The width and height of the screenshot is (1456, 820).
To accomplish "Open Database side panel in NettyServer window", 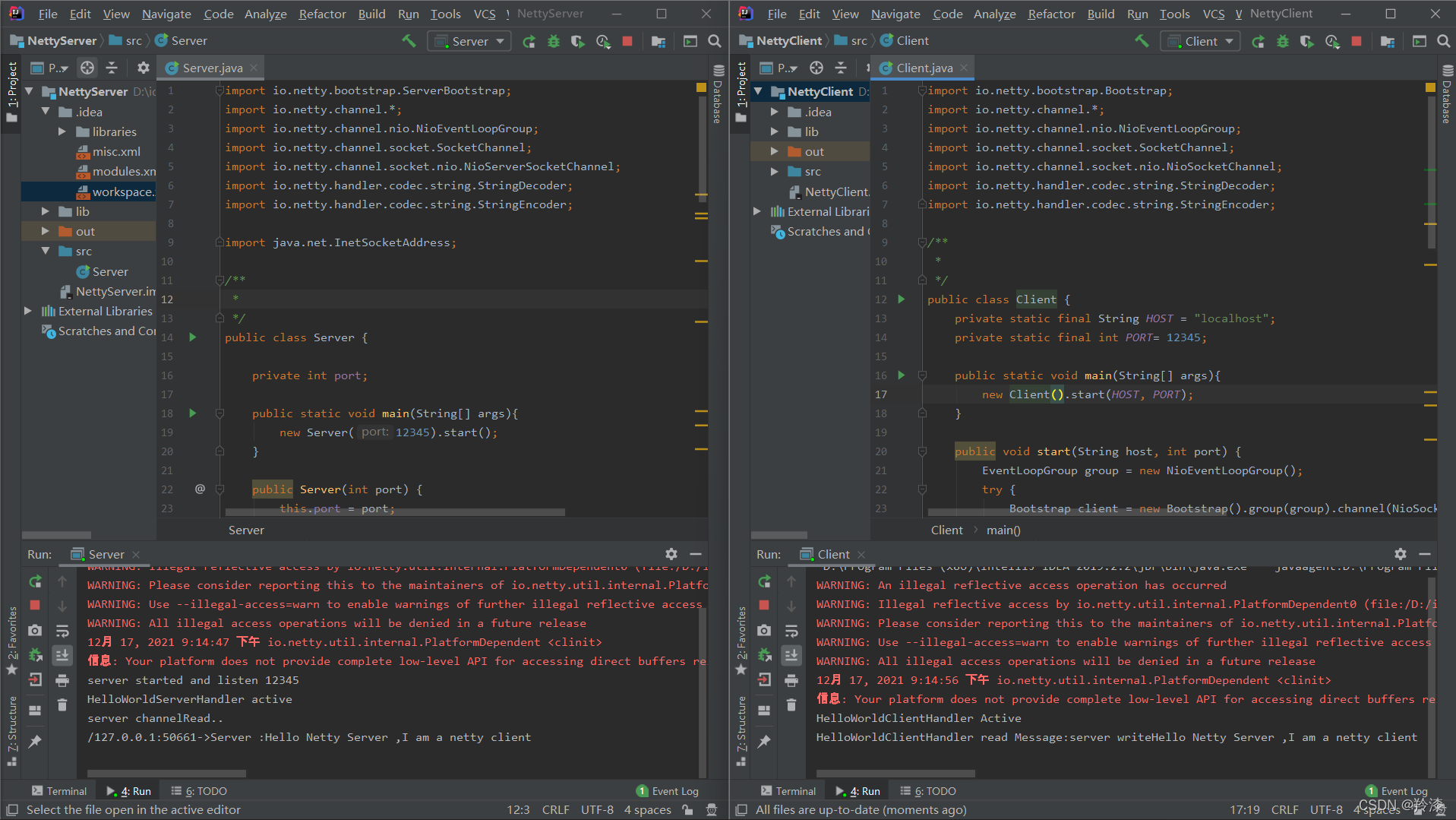I will pos(718,93).
